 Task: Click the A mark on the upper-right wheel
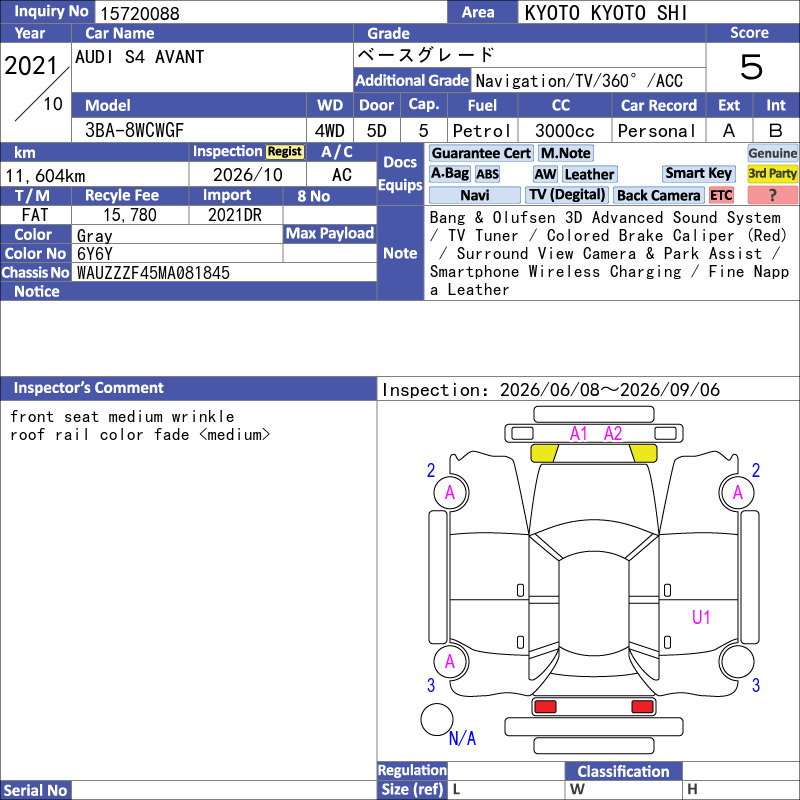[738, 492]
